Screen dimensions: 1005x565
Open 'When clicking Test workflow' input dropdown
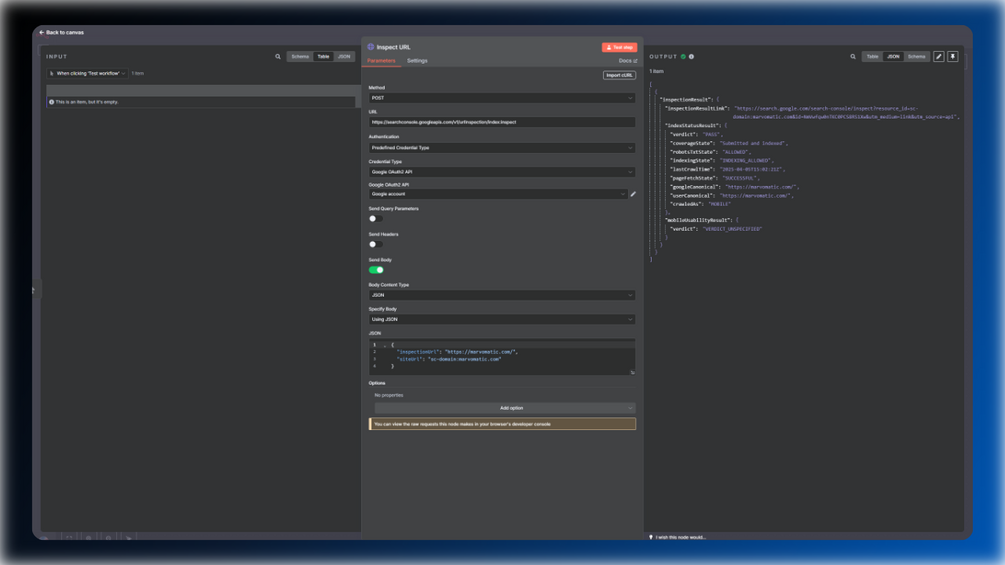[87, 73]
